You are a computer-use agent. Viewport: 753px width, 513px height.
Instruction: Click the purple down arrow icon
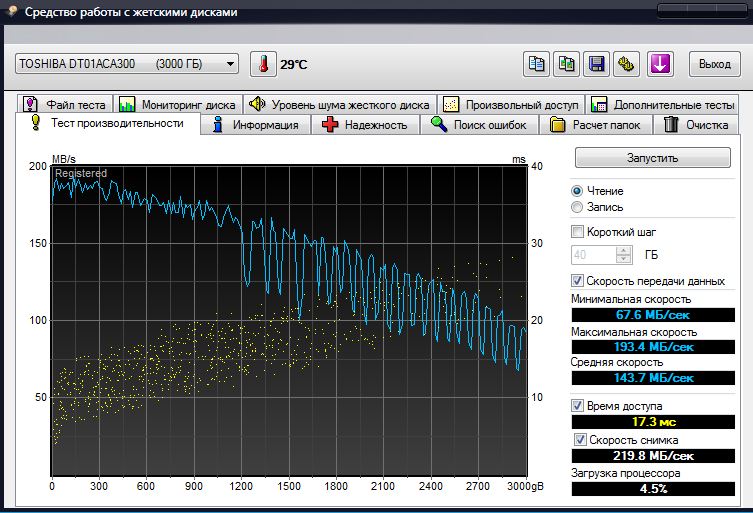pos(660,64)
